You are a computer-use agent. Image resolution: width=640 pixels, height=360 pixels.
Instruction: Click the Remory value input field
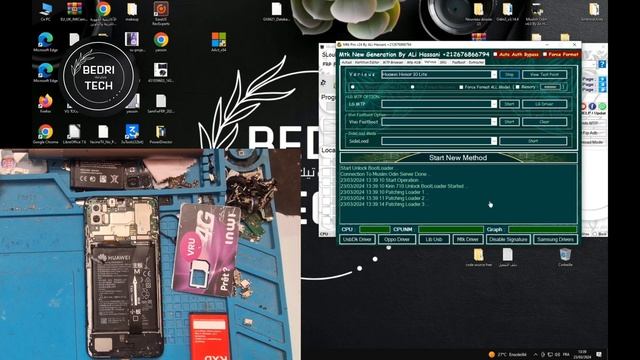[550, 87]
